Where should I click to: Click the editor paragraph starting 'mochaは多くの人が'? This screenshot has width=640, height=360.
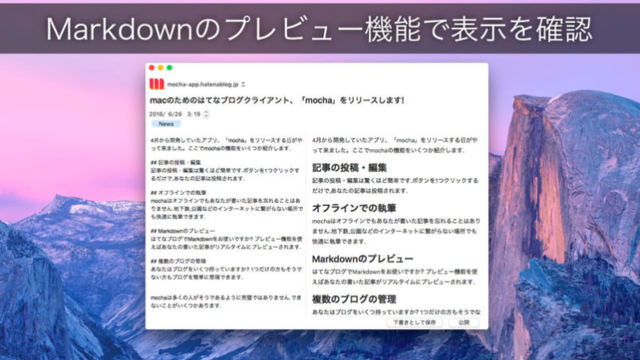pos(226,302)
